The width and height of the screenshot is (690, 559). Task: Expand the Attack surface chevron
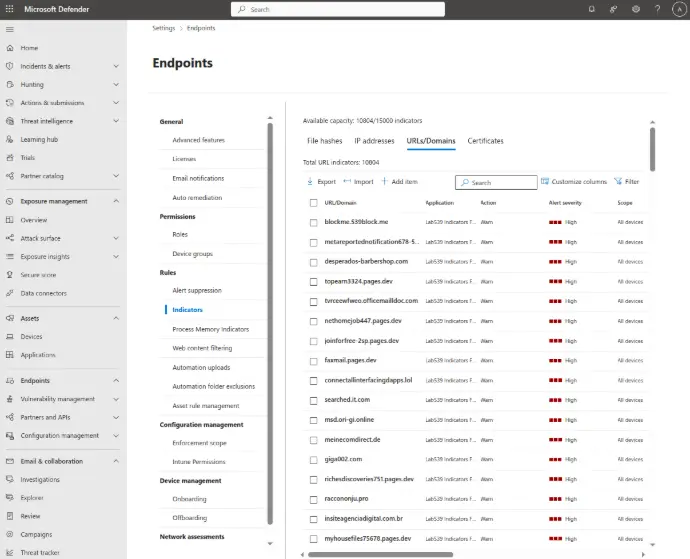point(116,238)
